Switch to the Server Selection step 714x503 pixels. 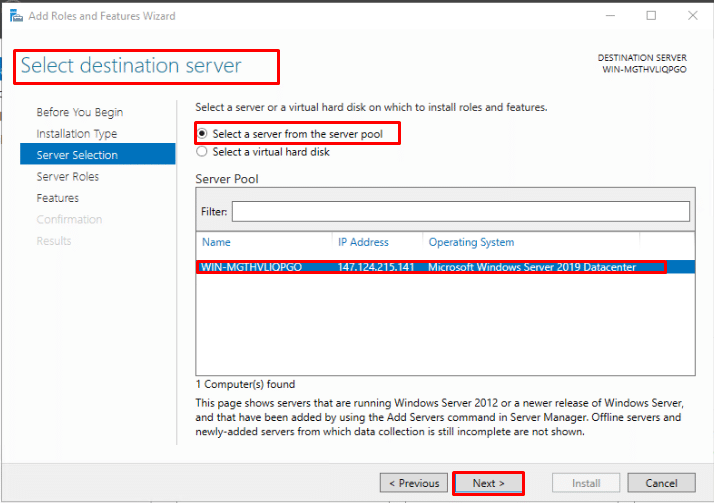click(77, 155)
